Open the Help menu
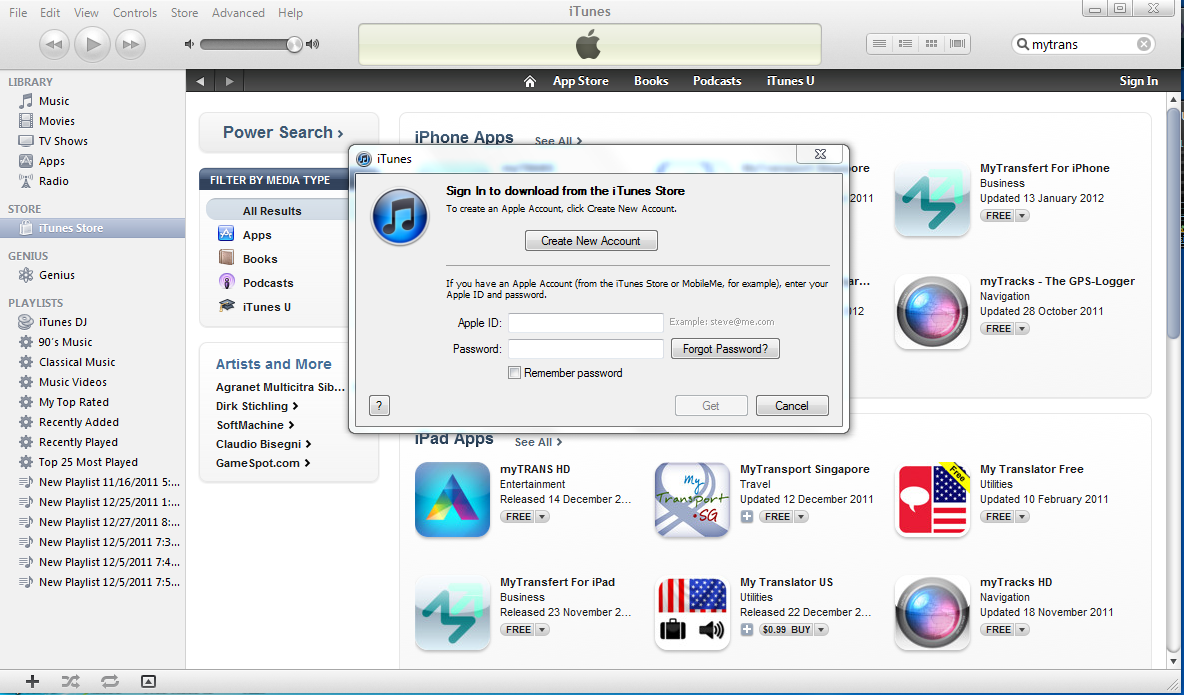This screenshot has height=695, width=1184. (290, 13)
